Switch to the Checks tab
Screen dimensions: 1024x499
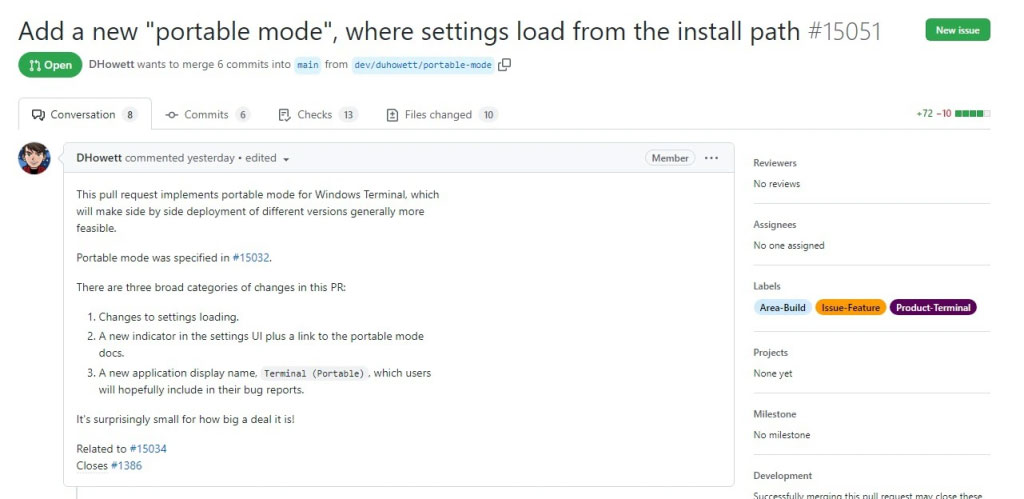point(318,115)
